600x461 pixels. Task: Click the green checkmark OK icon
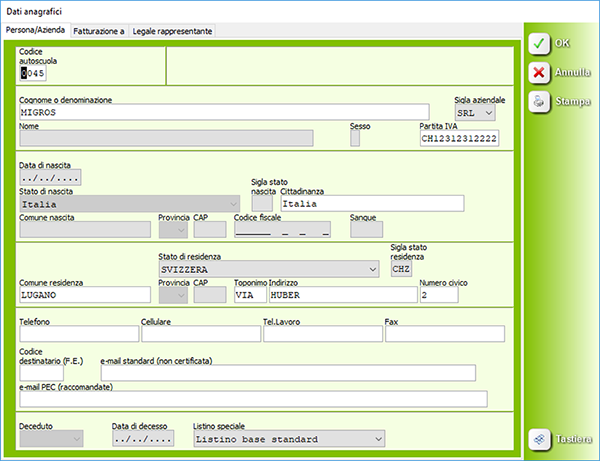(538, 44)
